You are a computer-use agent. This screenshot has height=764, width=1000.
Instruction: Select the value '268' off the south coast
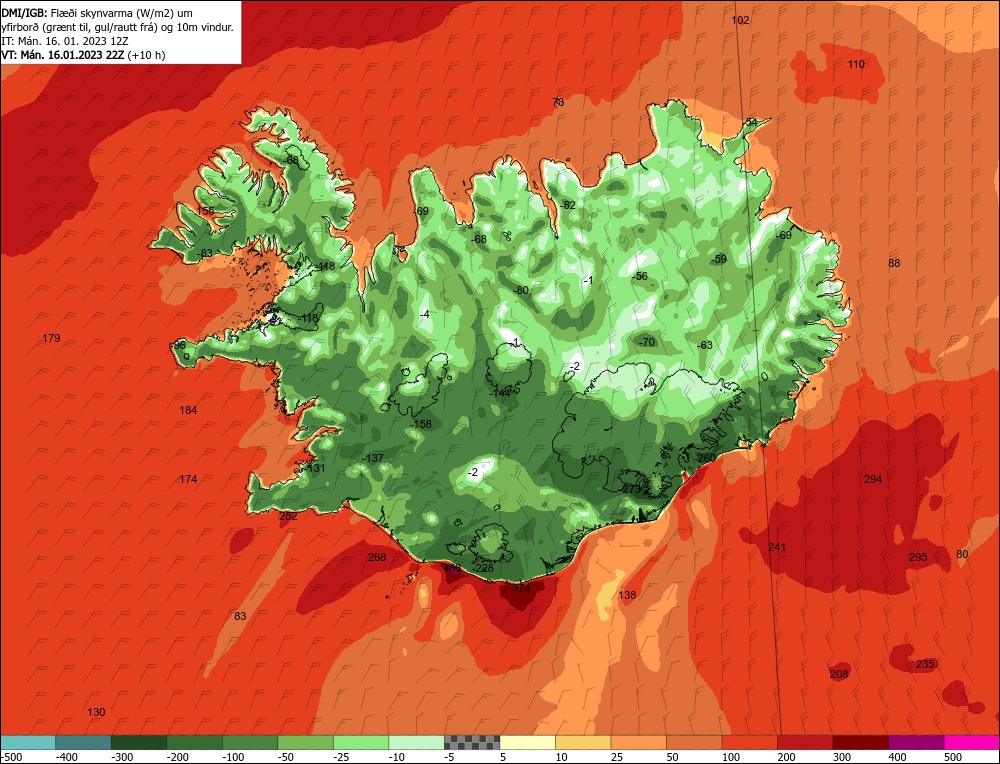pos(378,557)
